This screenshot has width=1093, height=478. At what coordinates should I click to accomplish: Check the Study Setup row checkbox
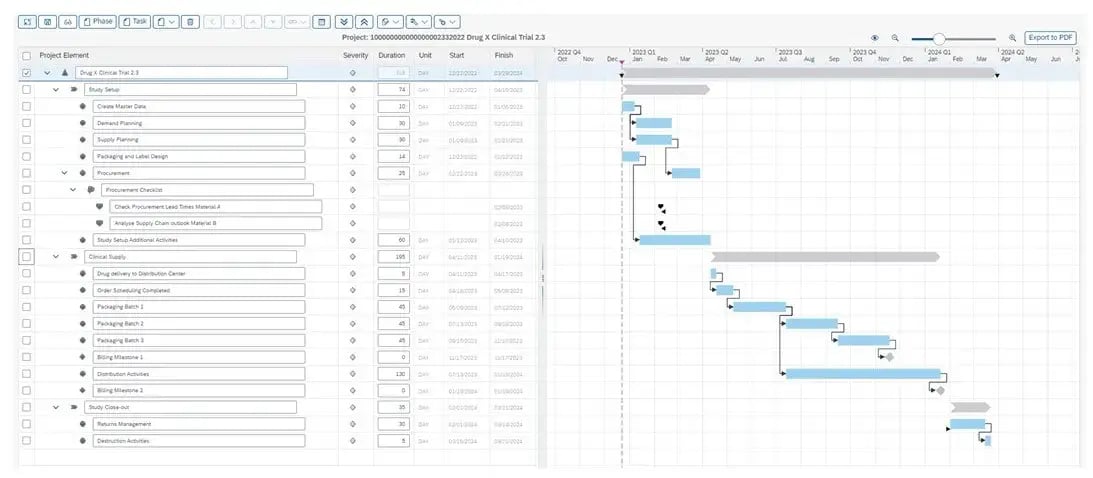pyautogui.click(x=27, y=89)
